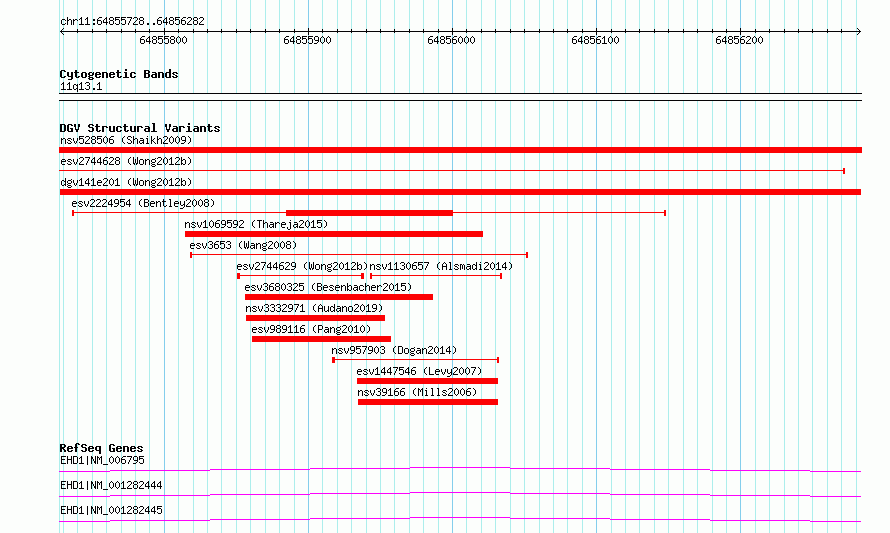The height and width of the screenshot is (533, 890).
Task: Click the nsv3332971 (Audano2019) label
Action: pyautogui.click(x=314, y=308)
